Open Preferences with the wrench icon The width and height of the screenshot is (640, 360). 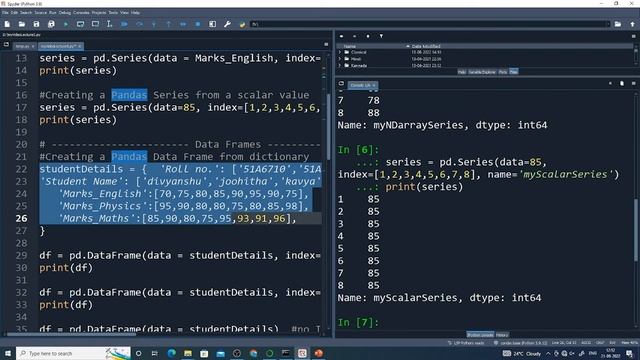227,24
